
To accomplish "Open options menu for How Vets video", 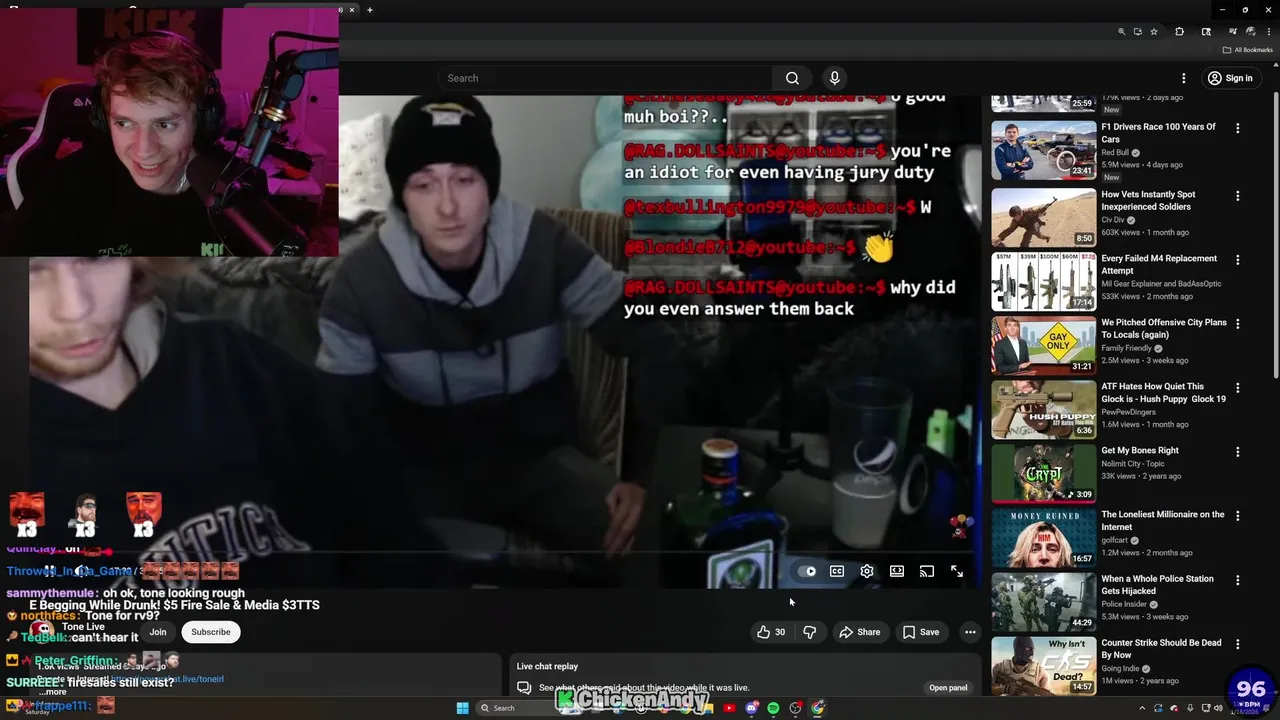I will (1238, 196).
